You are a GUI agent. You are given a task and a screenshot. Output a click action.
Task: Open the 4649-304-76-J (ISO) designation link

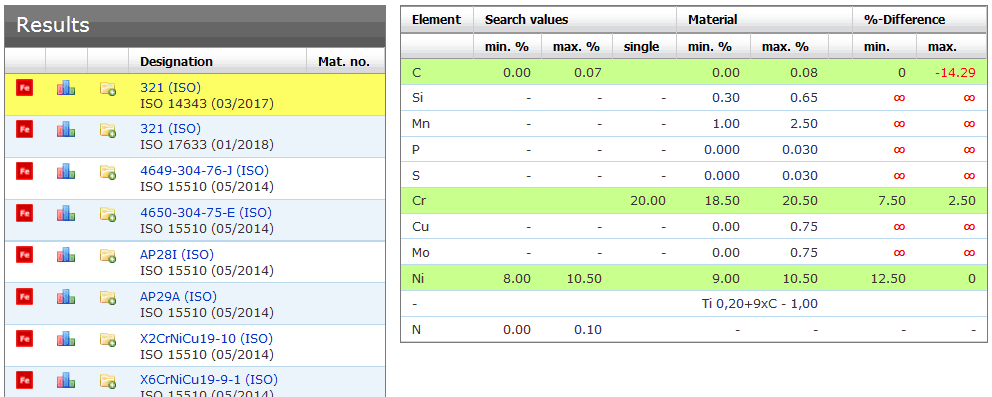pyautogui.click(x=204, y=171)
